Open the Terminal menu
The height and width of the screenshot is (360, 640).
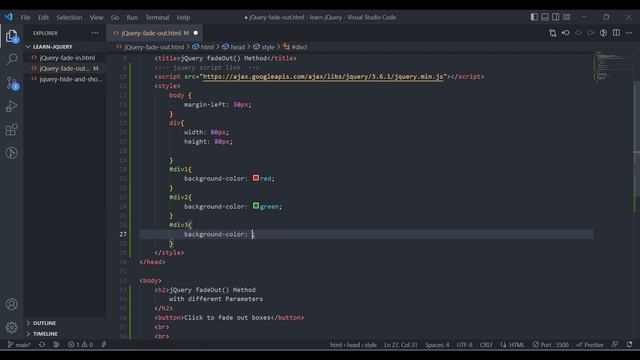(x=157, y=18)
